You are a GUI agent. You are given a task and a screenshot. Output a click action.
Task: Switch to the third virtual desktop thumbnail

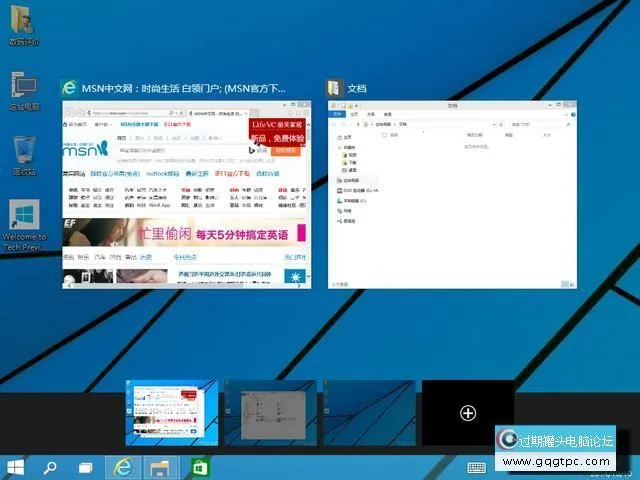(x=368, y=413)
